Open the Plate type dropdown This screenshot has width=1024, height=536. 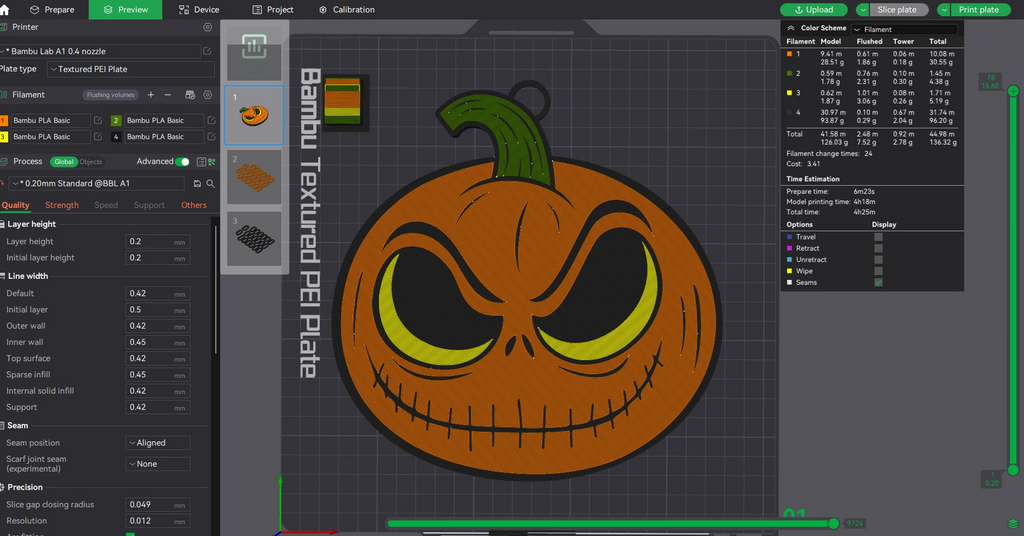[x=131, y=69]
